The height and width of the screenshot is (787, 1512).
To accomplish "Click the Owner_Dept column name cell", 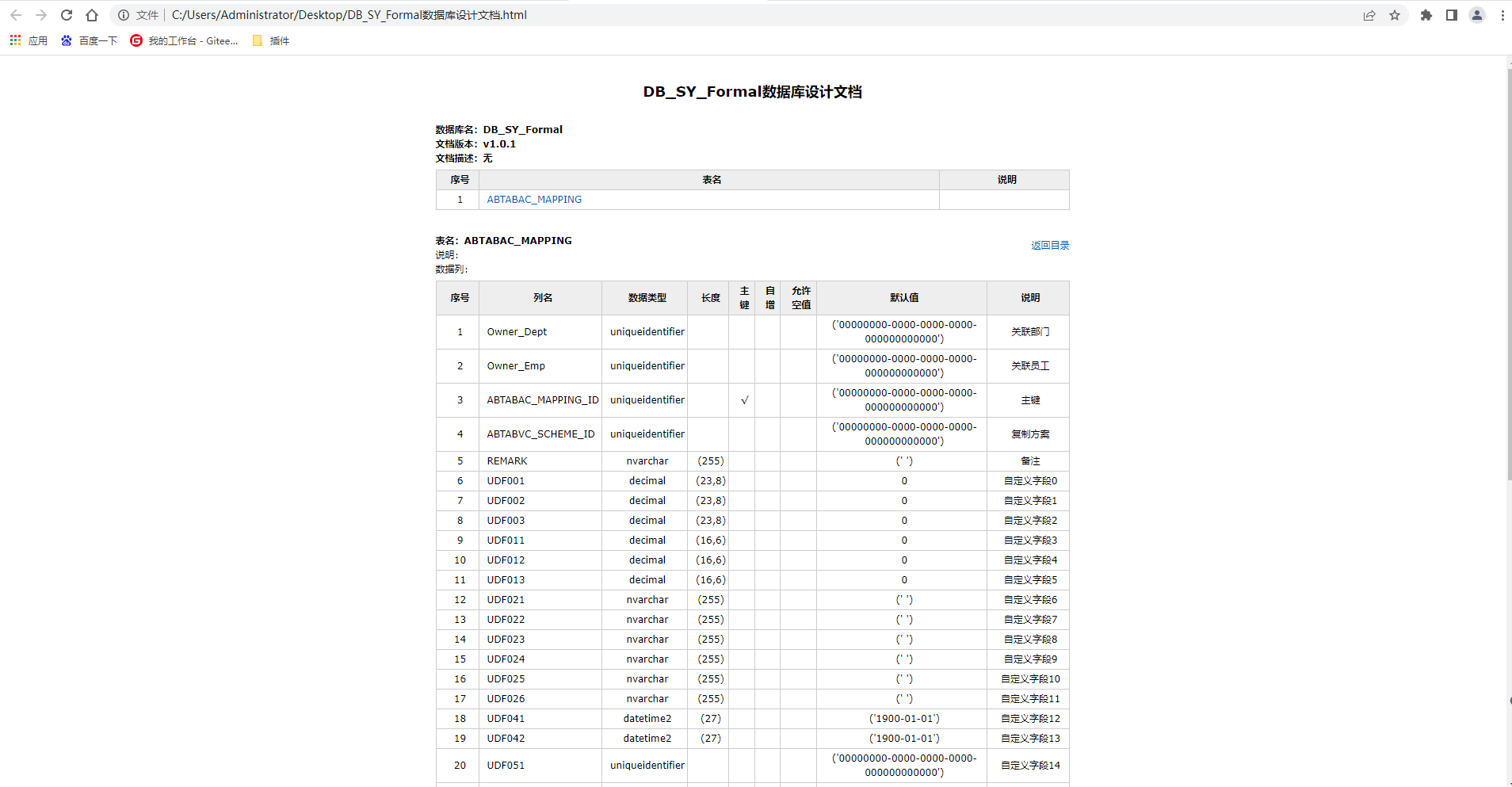I will click(540, 332).
